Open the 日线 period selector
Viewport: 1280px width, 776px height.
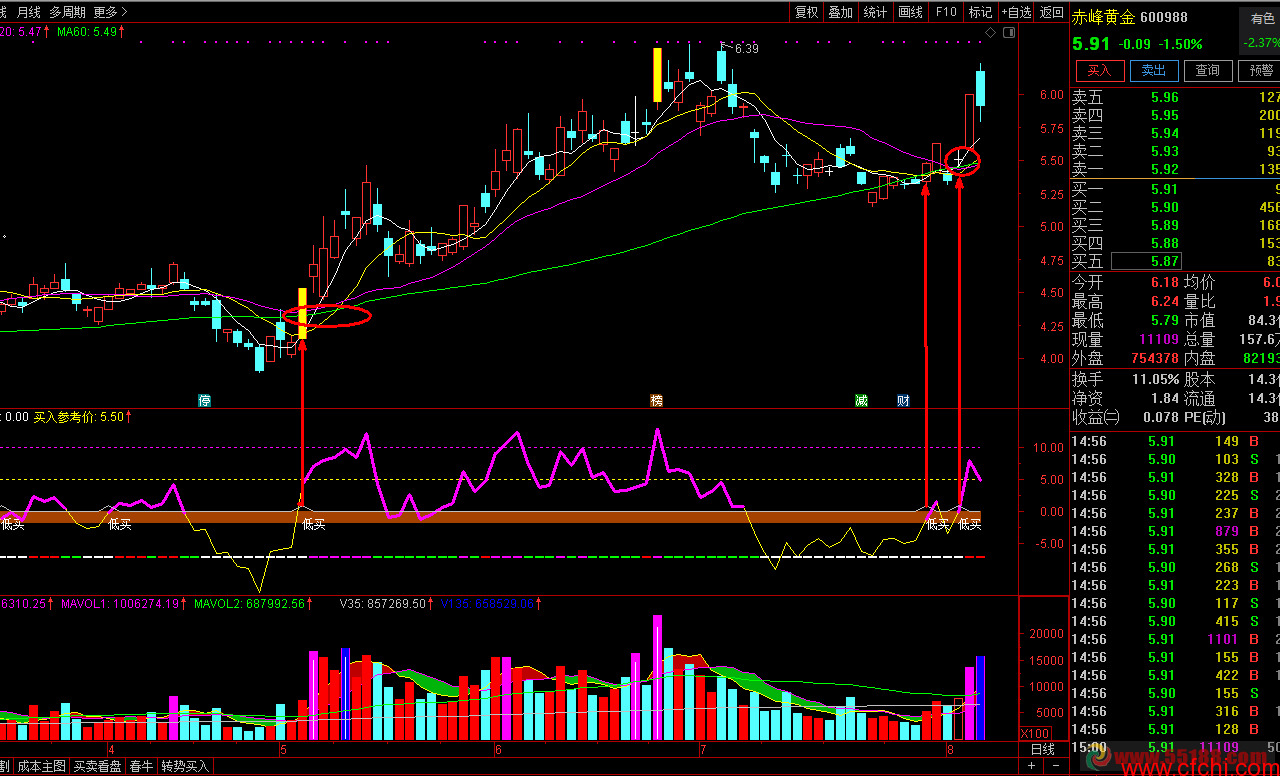(x=1042, y=749)
